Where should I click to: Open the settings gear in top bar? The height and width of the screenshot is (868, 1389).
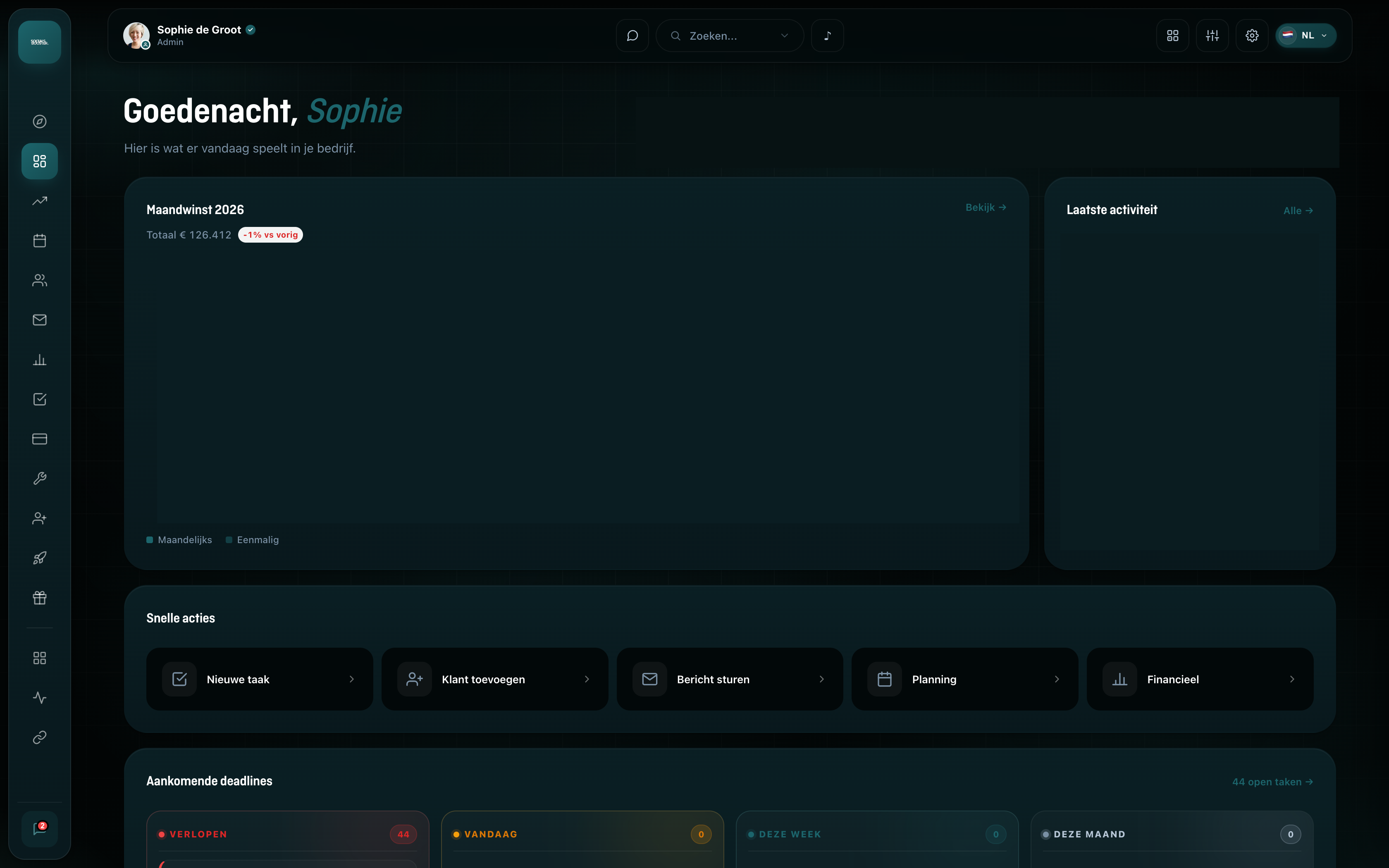(x=1252, y=36)
